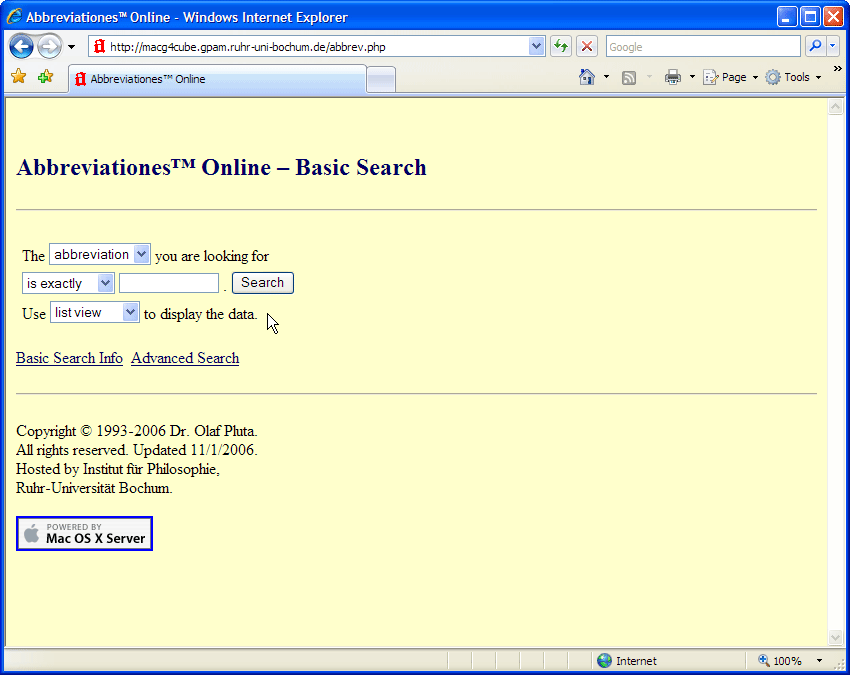Expand the "is exactly" match dropdown

click(x=68, y=284)
